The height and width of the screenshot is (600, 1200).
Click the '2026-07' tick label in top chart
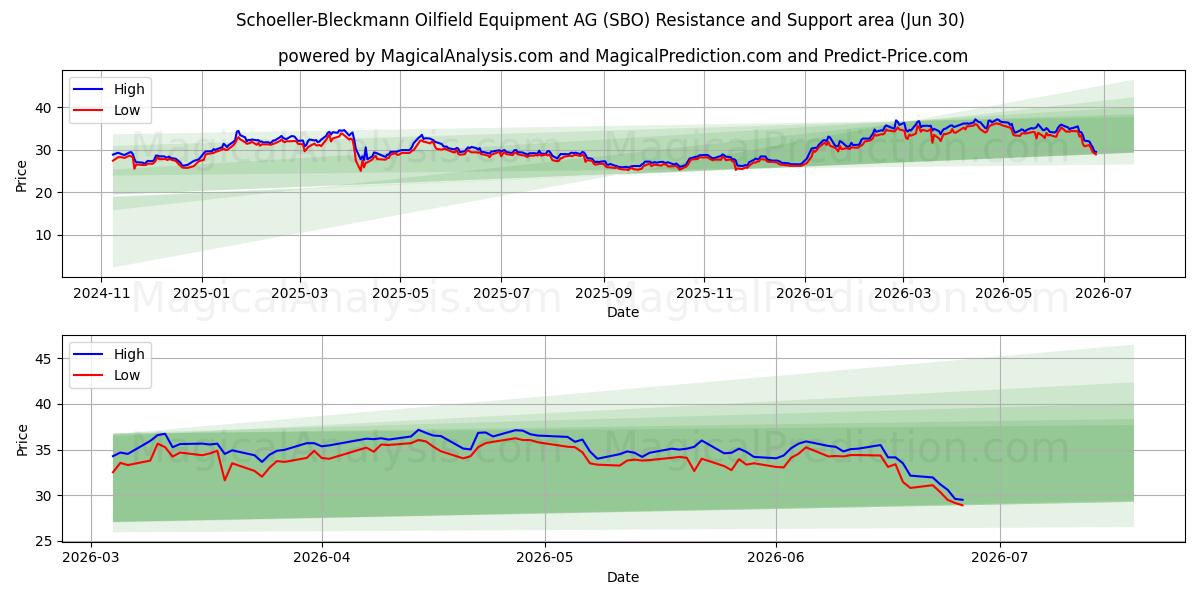tap(1104, 294)
